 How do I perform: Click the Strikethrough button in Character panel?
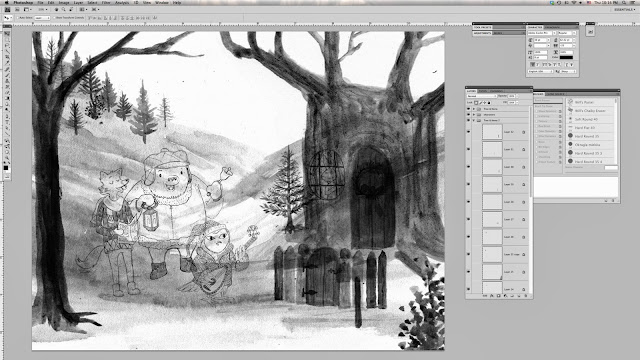571,64
